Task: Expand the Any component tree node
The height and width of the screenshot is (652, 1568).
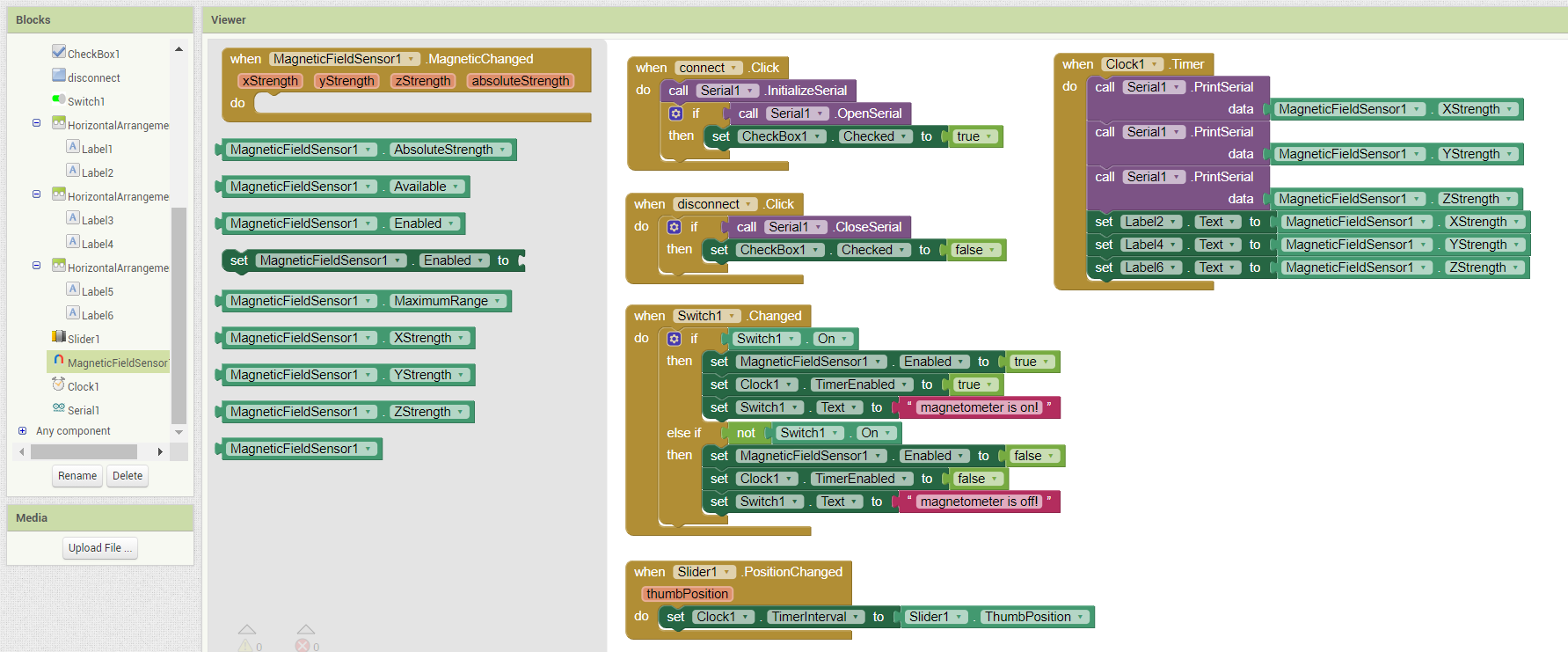Action: pyautogui.click(x=22, y=431)
